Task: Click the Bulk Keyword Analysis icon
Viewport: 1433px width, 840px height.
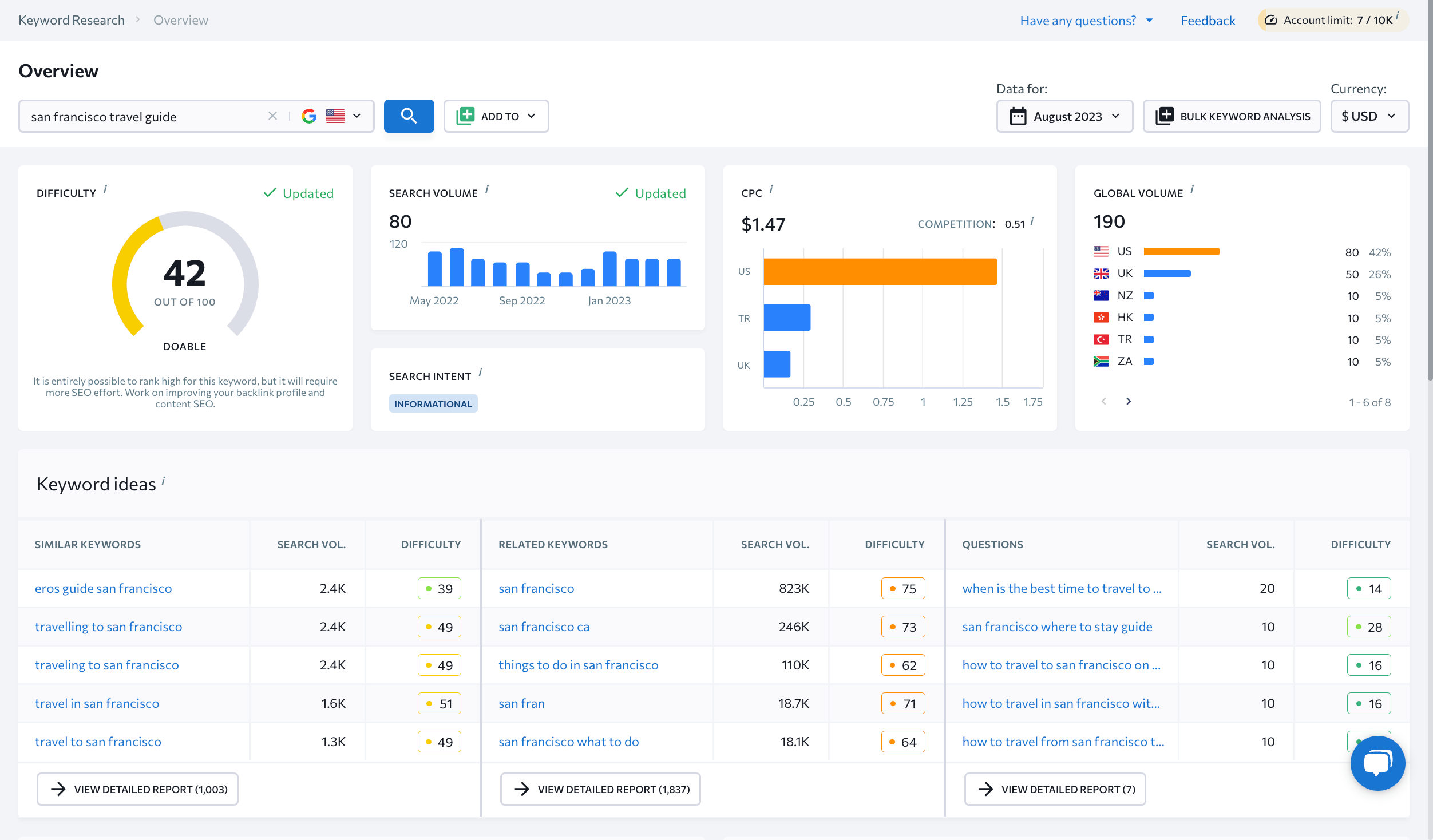Action: 1164,115
